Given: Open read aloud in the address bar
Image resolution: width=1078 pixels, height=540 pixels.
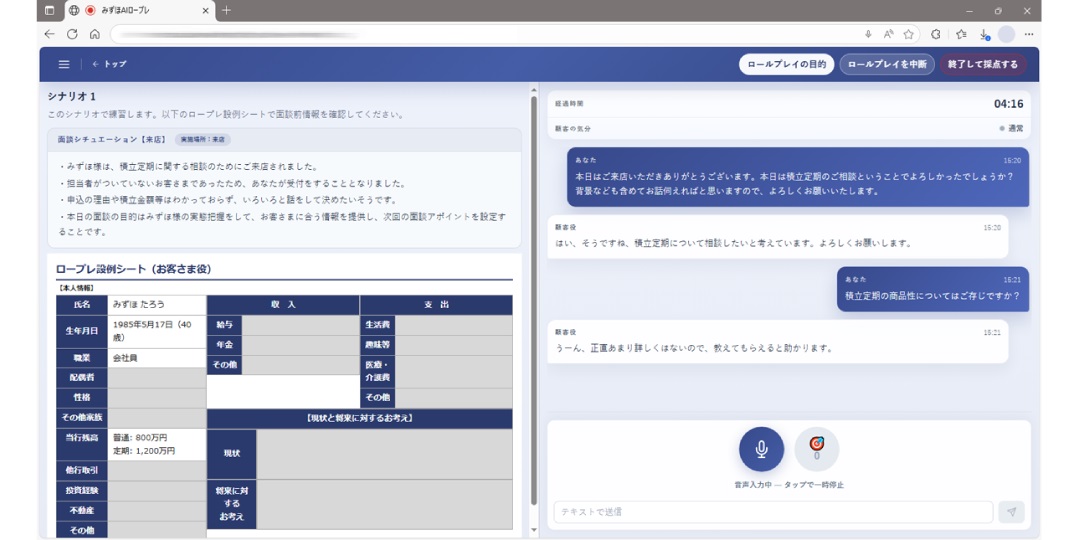Looking at the screenshot, I should coord(888,34).
